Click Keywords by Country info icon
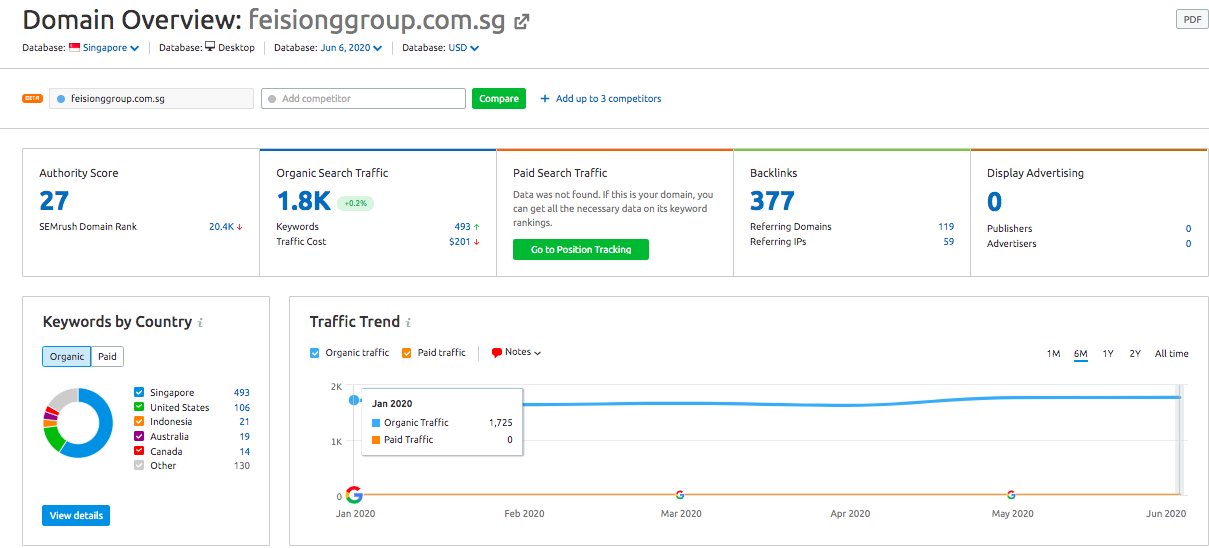The height and width of the screenshot is (548, 1209). 200,323
